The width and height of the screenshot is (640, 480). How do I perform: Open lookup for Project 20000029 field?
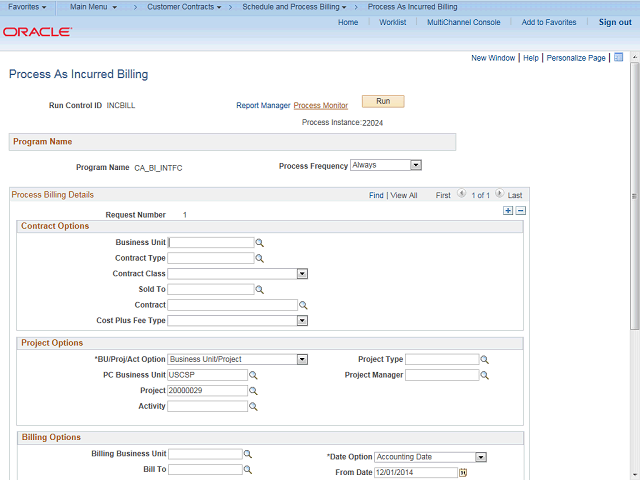(253, 391)
